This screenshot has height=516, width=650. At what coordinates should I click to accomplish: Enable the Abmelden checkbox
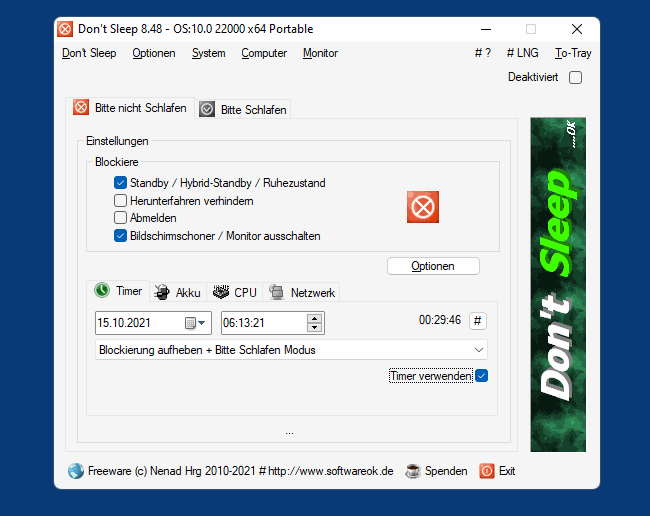coord(120,218)
